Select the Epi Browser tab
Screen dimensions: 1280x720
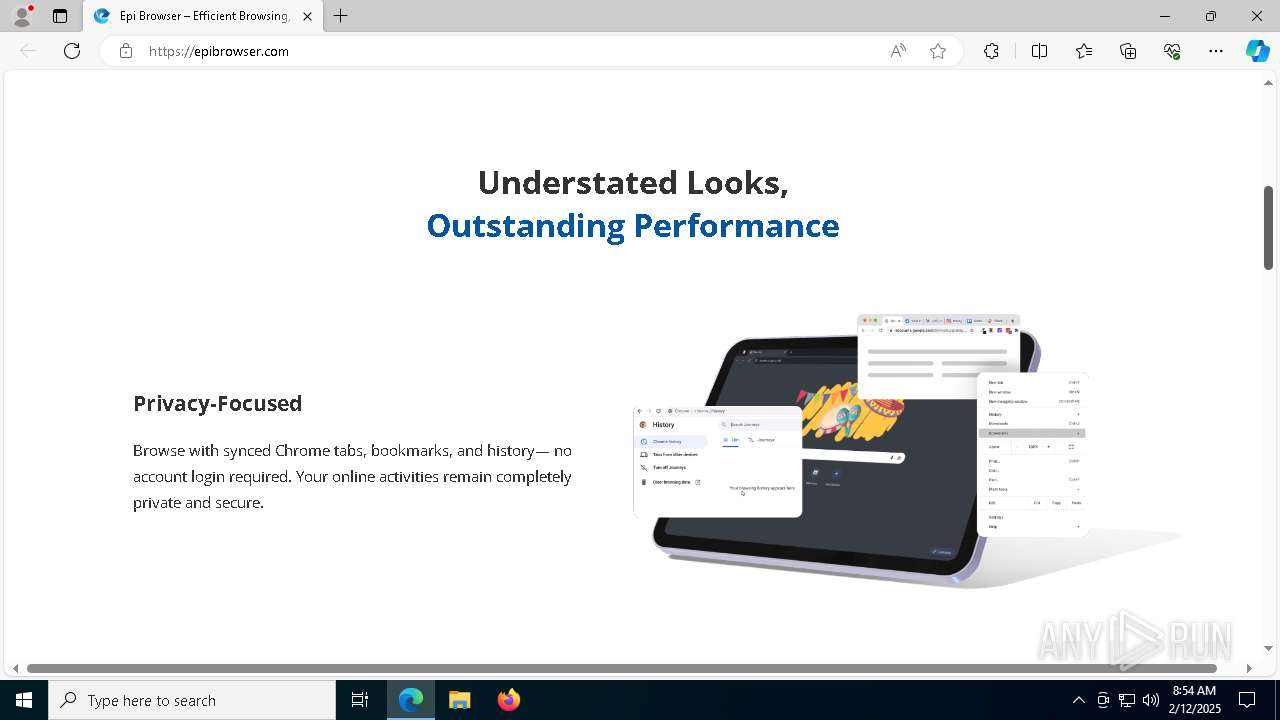click(x=204, y=16)
